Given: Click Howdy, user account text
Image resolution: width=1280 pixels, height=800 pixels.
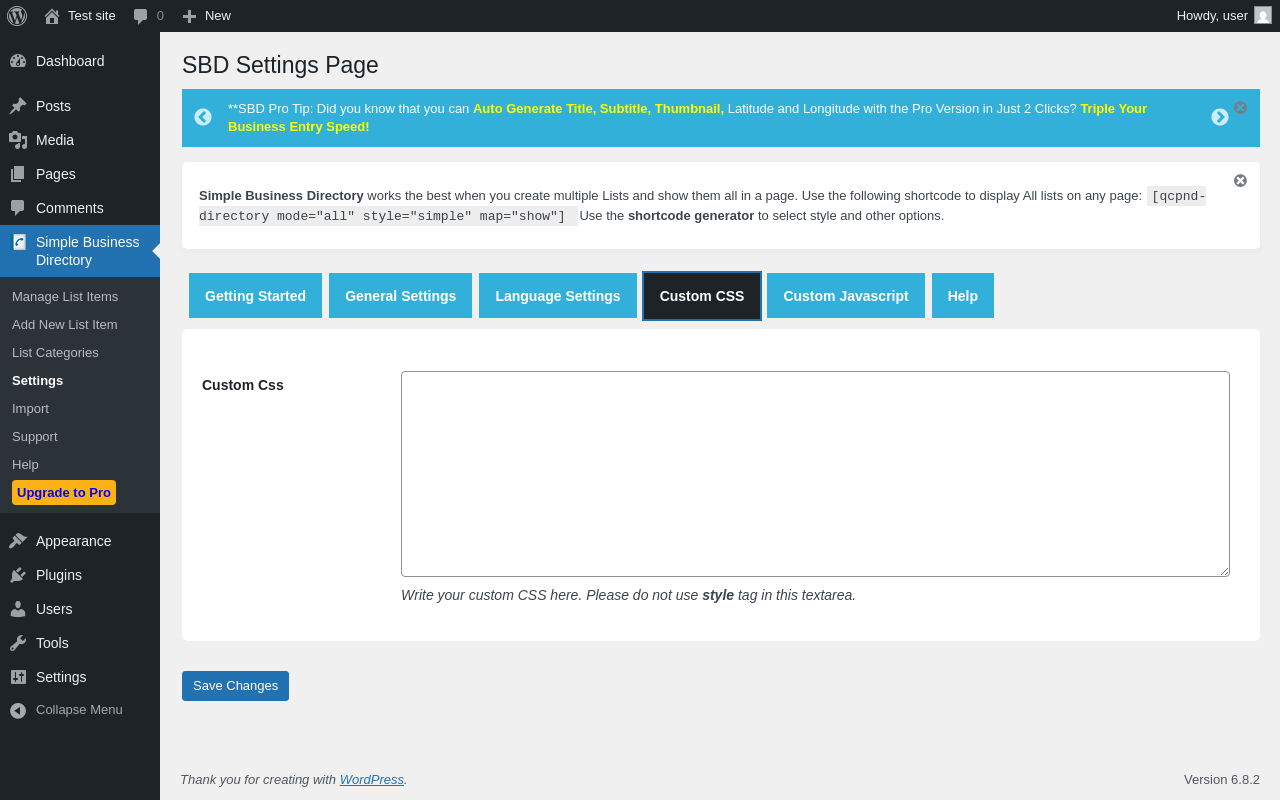Looking at the screenshot, I should [1212, 16].
